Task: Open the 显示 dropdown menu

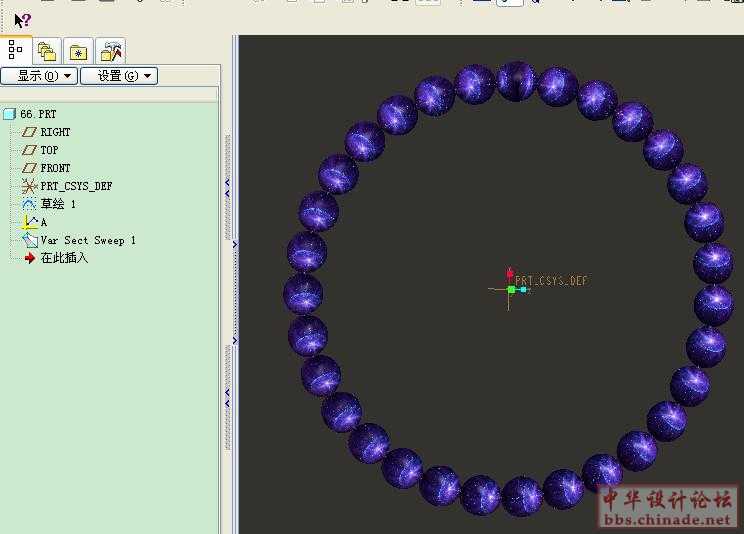Action: [39, 76]
